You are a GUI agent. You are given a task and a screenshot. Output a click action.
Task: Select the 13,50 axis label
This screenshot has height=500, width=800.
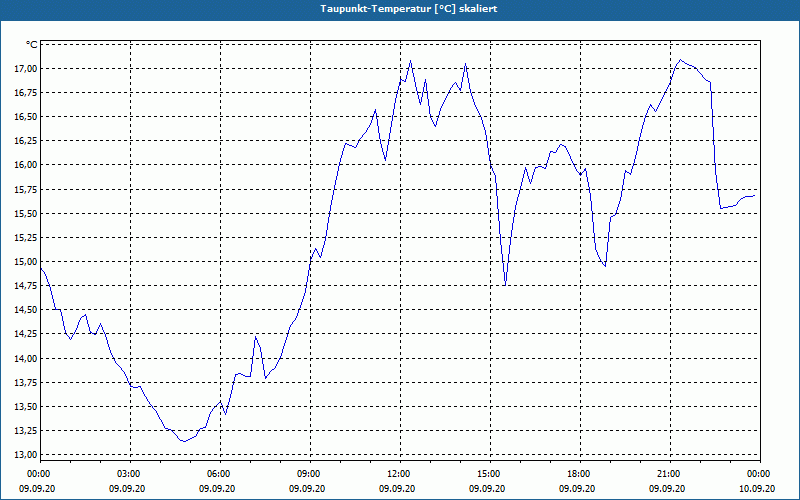coord(27,407)
